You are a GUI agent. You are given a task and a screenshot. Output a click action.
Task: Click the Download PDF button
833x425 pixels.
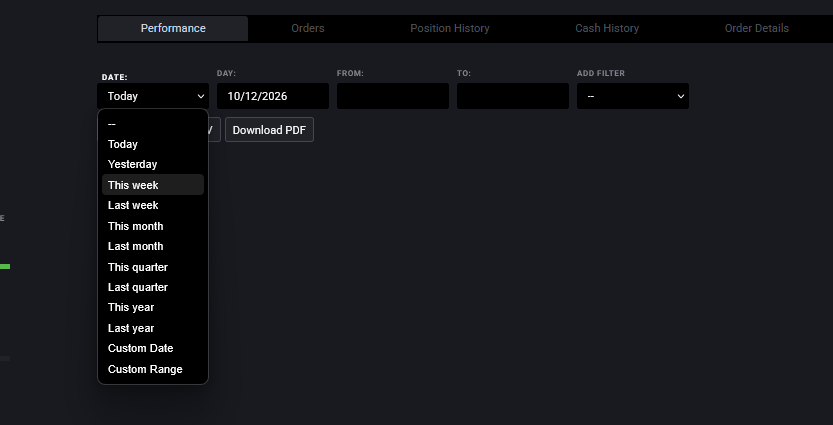tap(269, 130)
